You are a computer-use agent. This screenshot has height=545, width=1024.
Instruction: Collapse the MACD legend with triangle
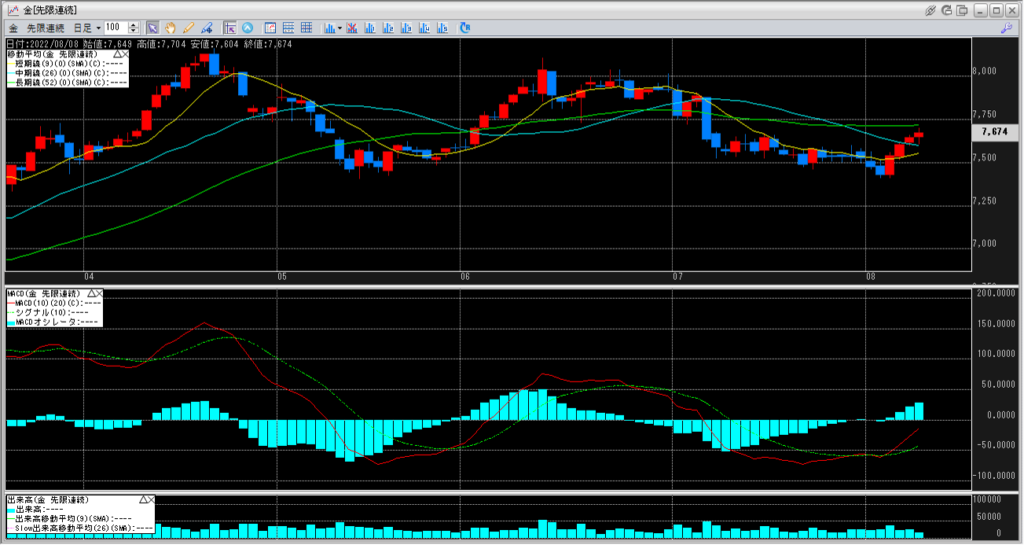(92, 293)
